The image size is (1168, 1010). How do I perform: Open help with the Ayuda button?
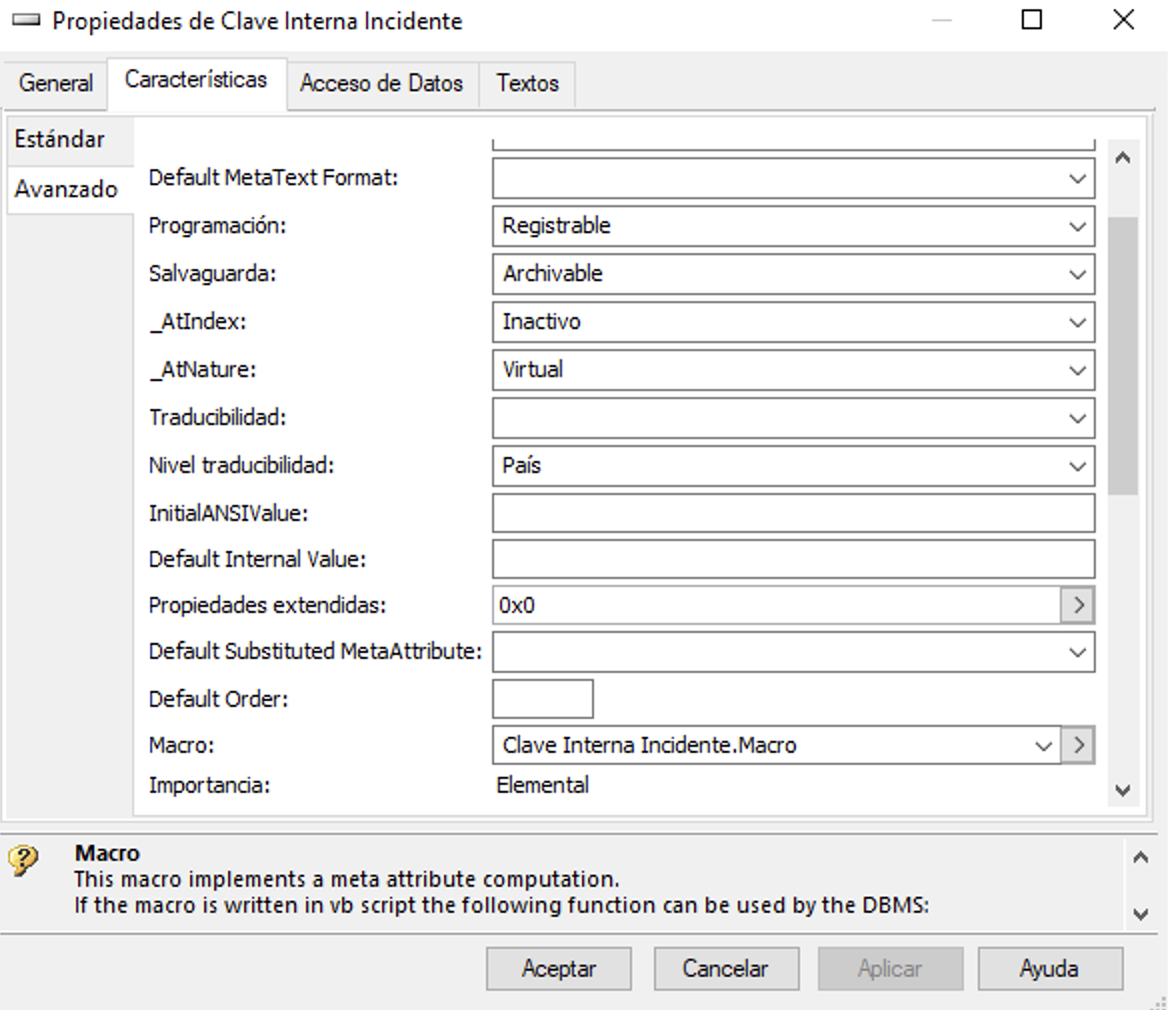tap(1050, 968)
